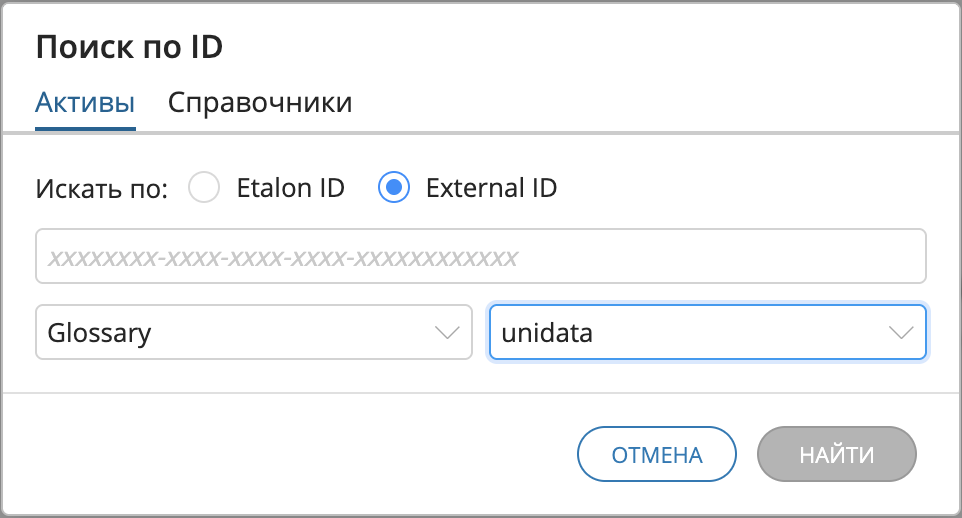Focus the ID search input field
962x518 pixels.
click(480, 257)
